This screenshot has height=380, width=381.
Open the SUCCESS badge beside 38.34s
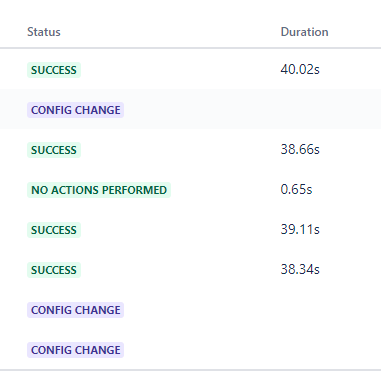click(54, 270)
